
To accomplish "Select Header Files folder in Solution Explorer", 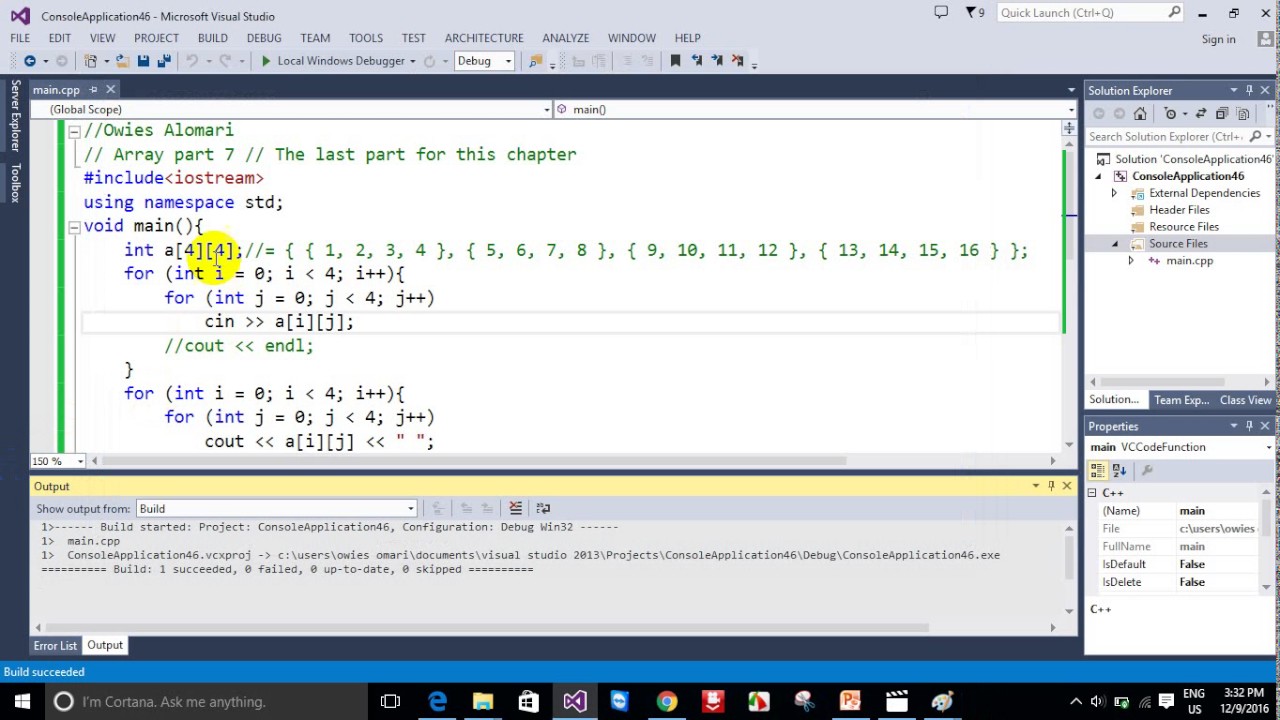I will point(1179,210).
